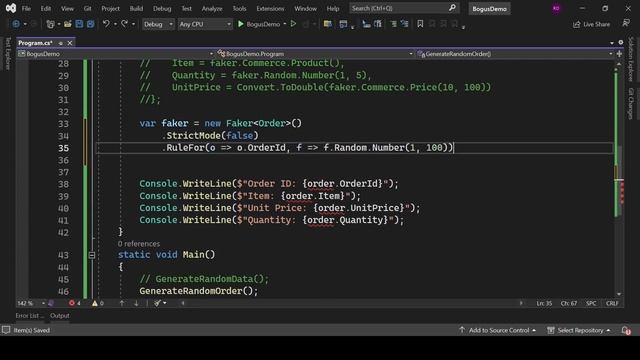The height and width of the screenshot is (360, 640).
Task: Click the Save All icon
Action: [90, 24]
